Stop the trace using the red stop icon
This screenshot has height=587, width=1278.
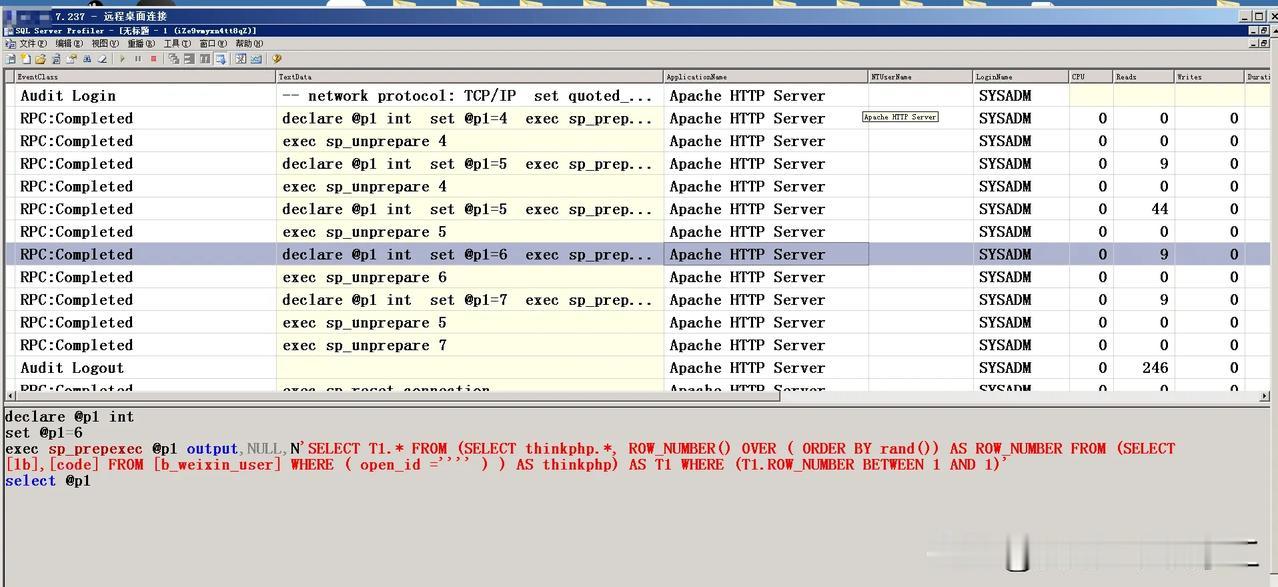click(x=153, y=59)
